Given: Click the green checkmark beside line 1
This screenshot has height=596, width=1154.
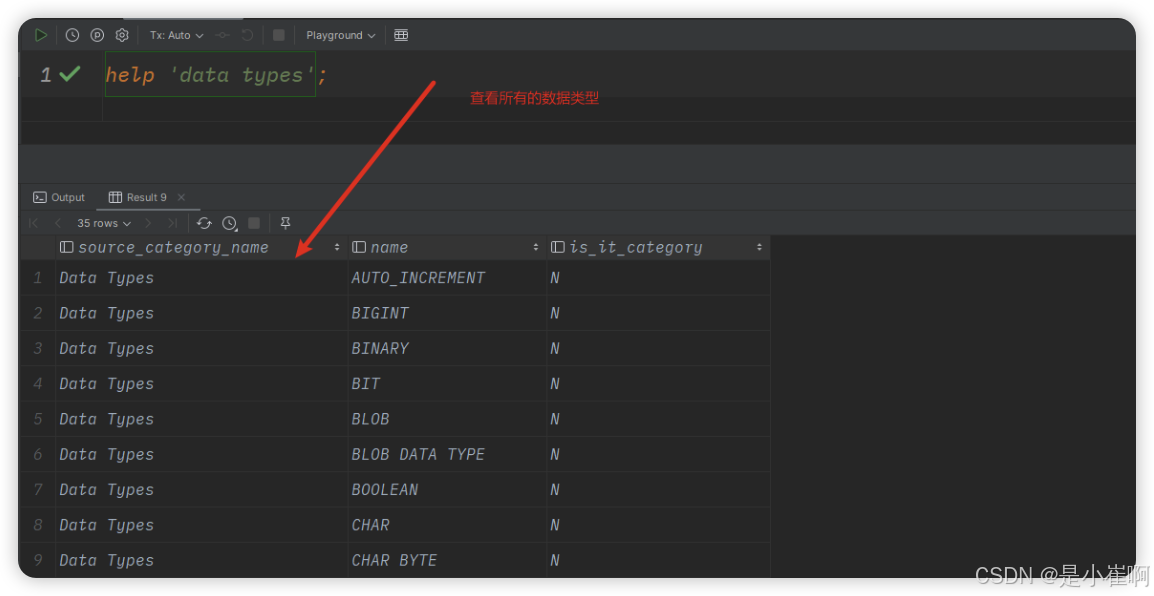Looking at the screenshot, I should [x=70, y=74].
